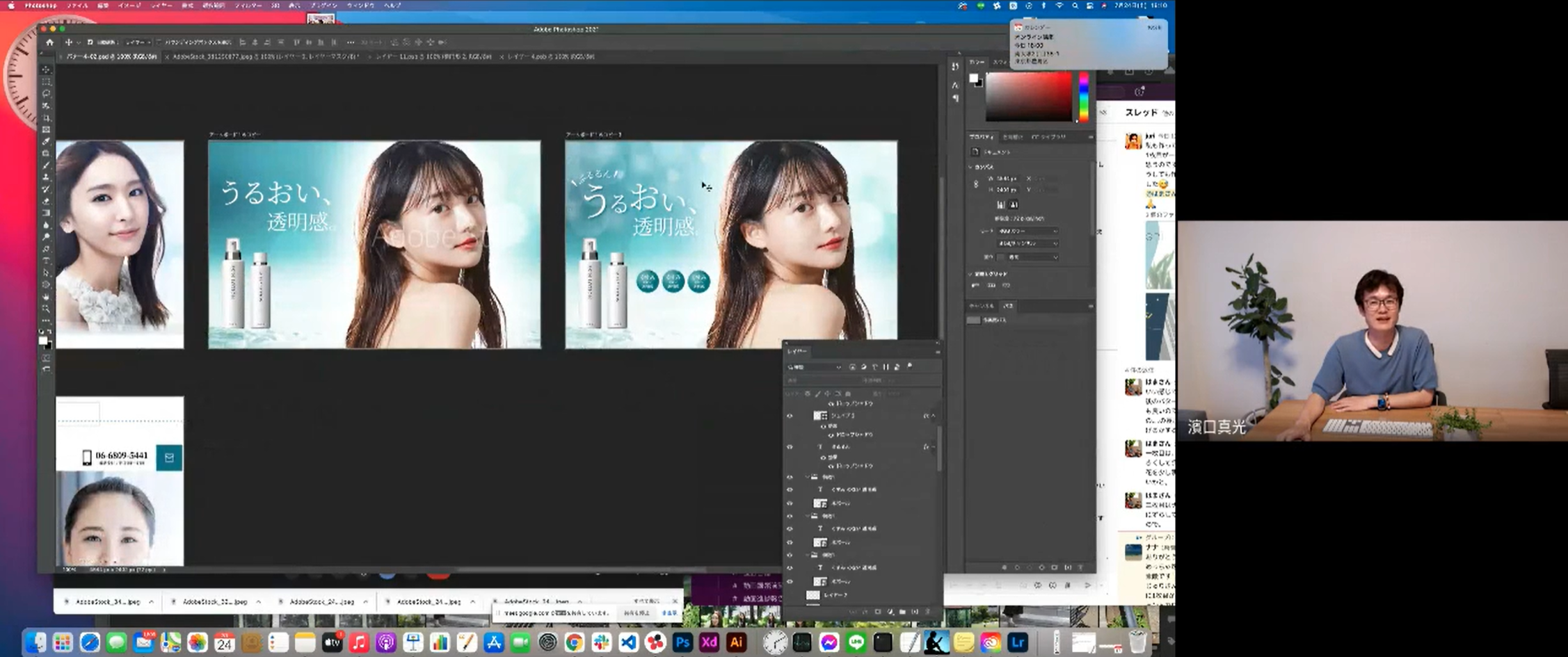Image resolution: width=1568 pixels, height=657 pixels.
Task: Open Illustrator from the Dock
Action: (736, 642)
